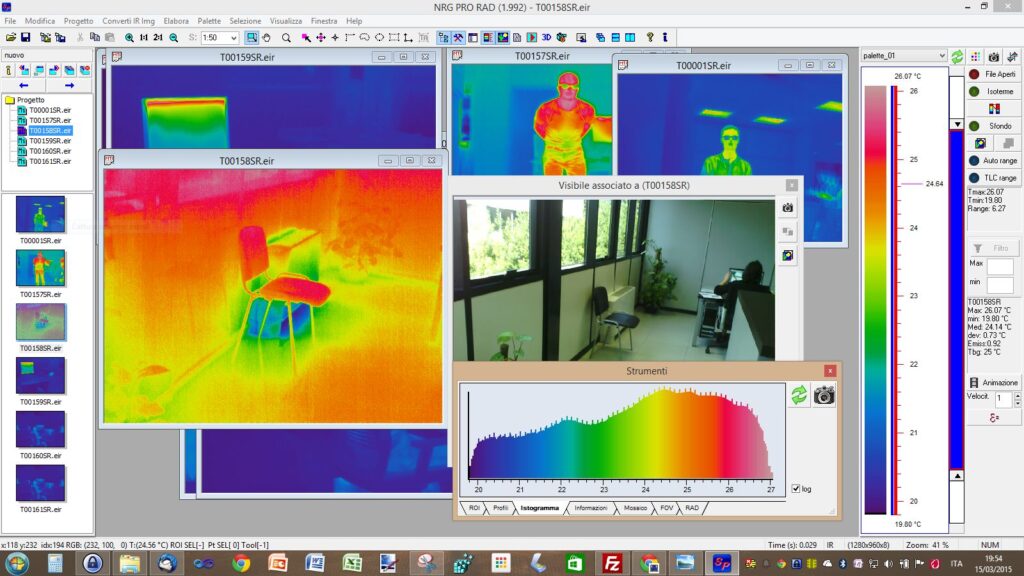Click the Animazione button

pos(993,383)
